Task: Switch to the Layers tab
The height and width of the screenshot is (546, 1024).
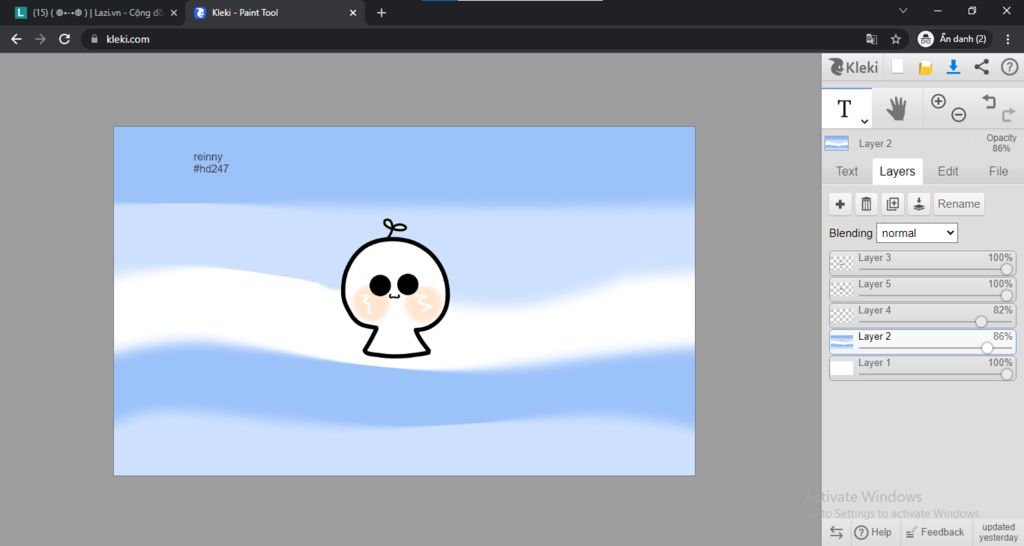Action: pyautogui.click(x=897, y=171)
